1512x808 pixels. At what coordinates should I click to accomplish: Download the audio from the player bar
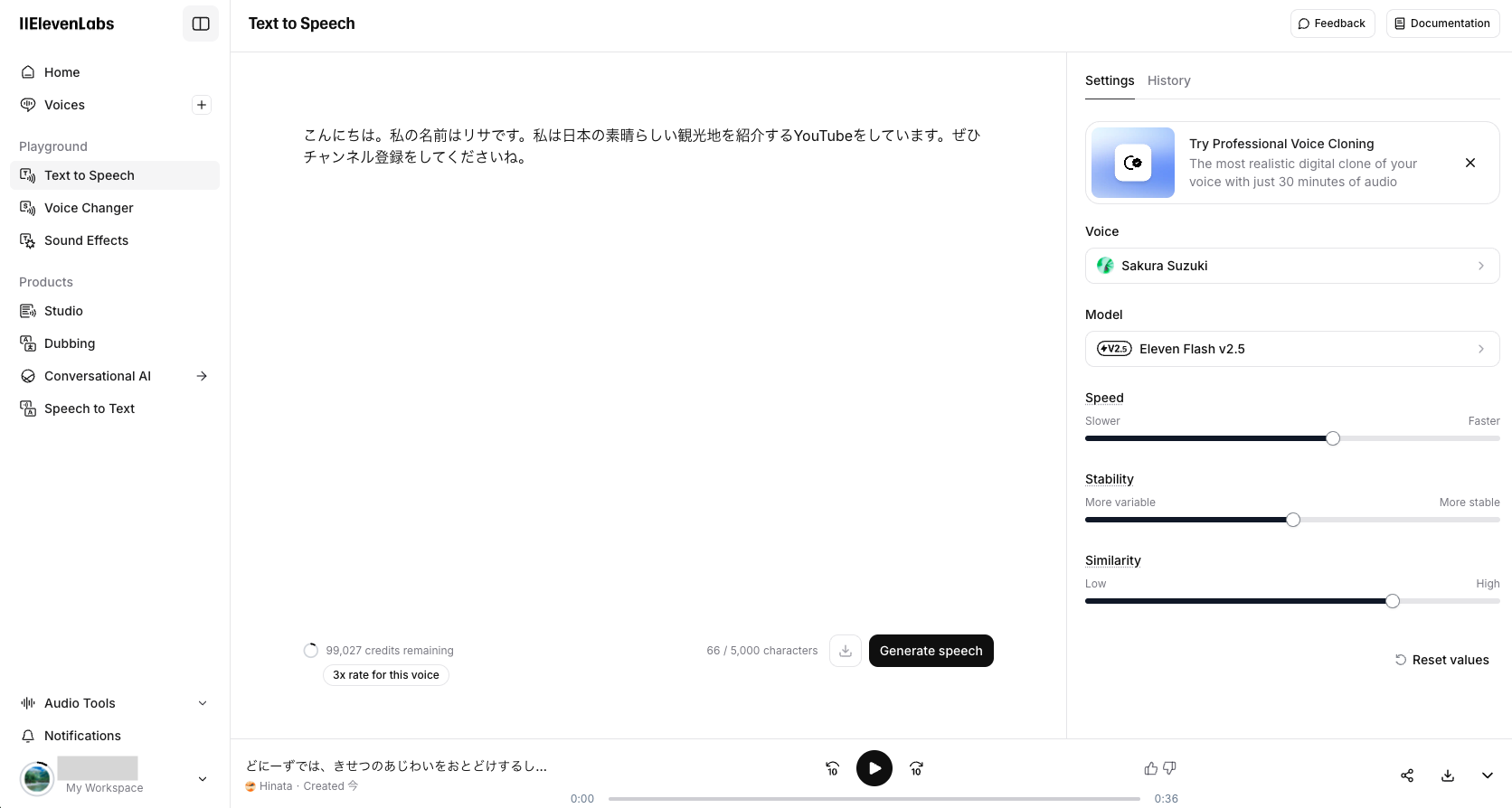[1448, 775]
